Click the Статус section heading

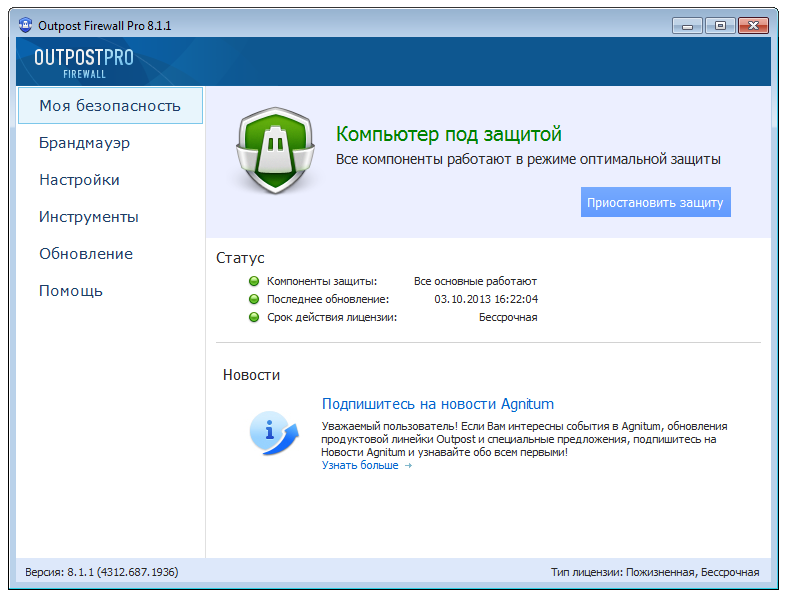coord(240,257)
